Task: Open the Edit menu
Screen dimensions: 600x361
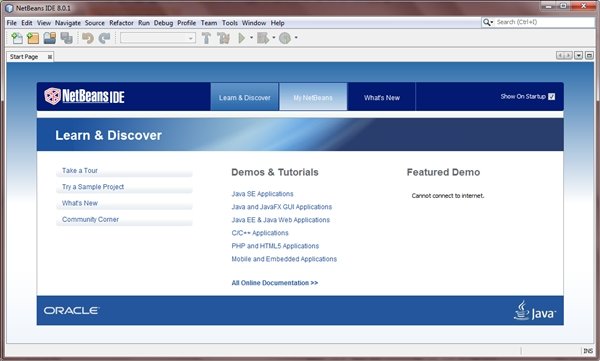Action: (27, 23)
